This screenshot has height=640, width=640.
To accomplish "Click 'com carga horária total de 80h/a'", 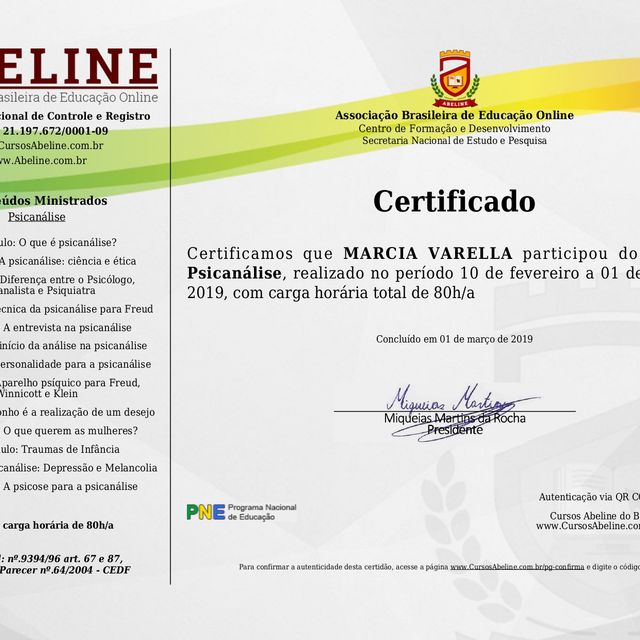I will pyautogui.click(x=354, y=293).
